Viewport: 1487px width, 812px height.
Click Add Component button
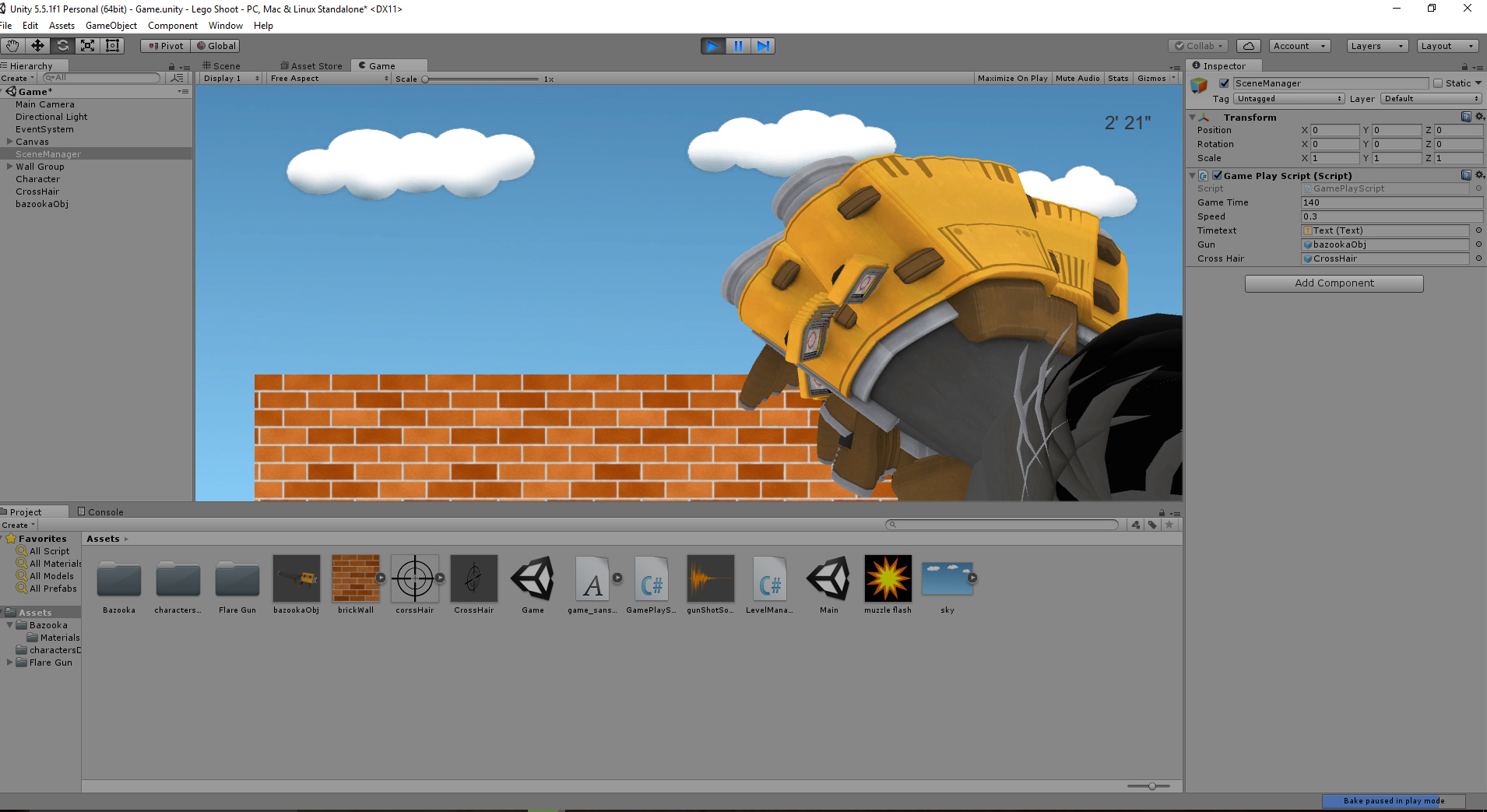1334,283
